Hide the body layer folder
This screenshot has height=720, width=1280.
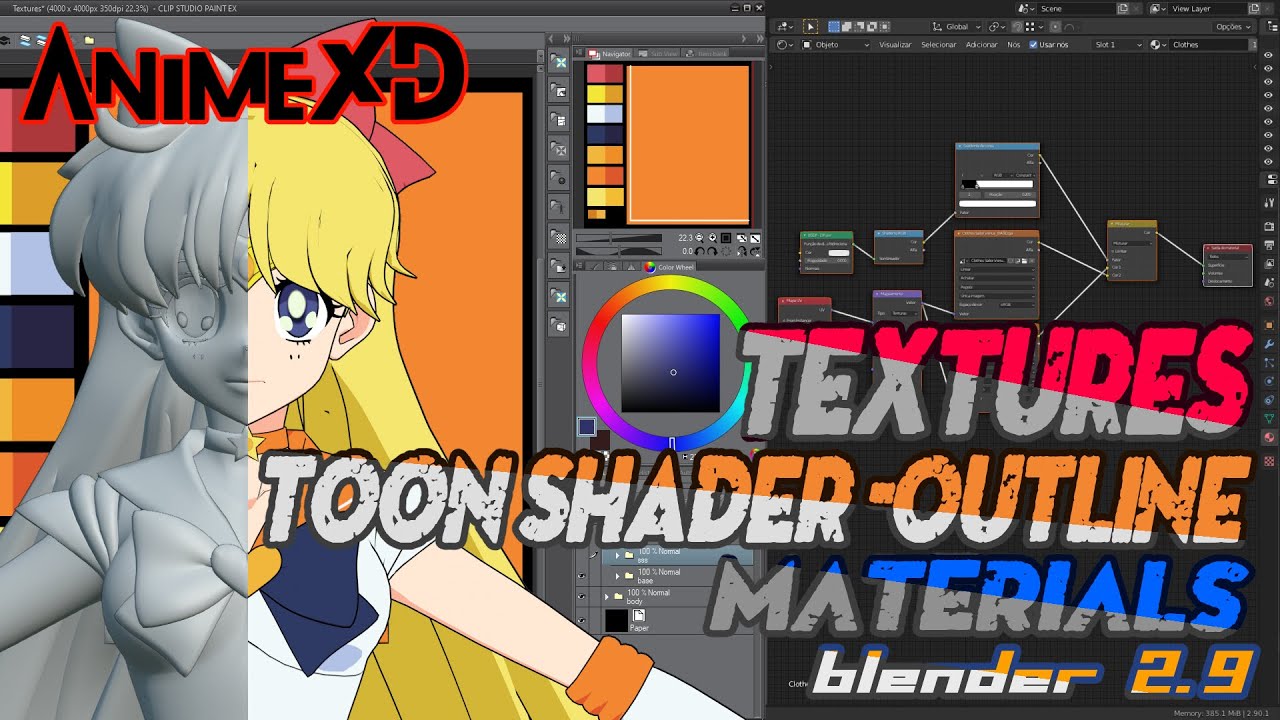(x=582, y=596)
